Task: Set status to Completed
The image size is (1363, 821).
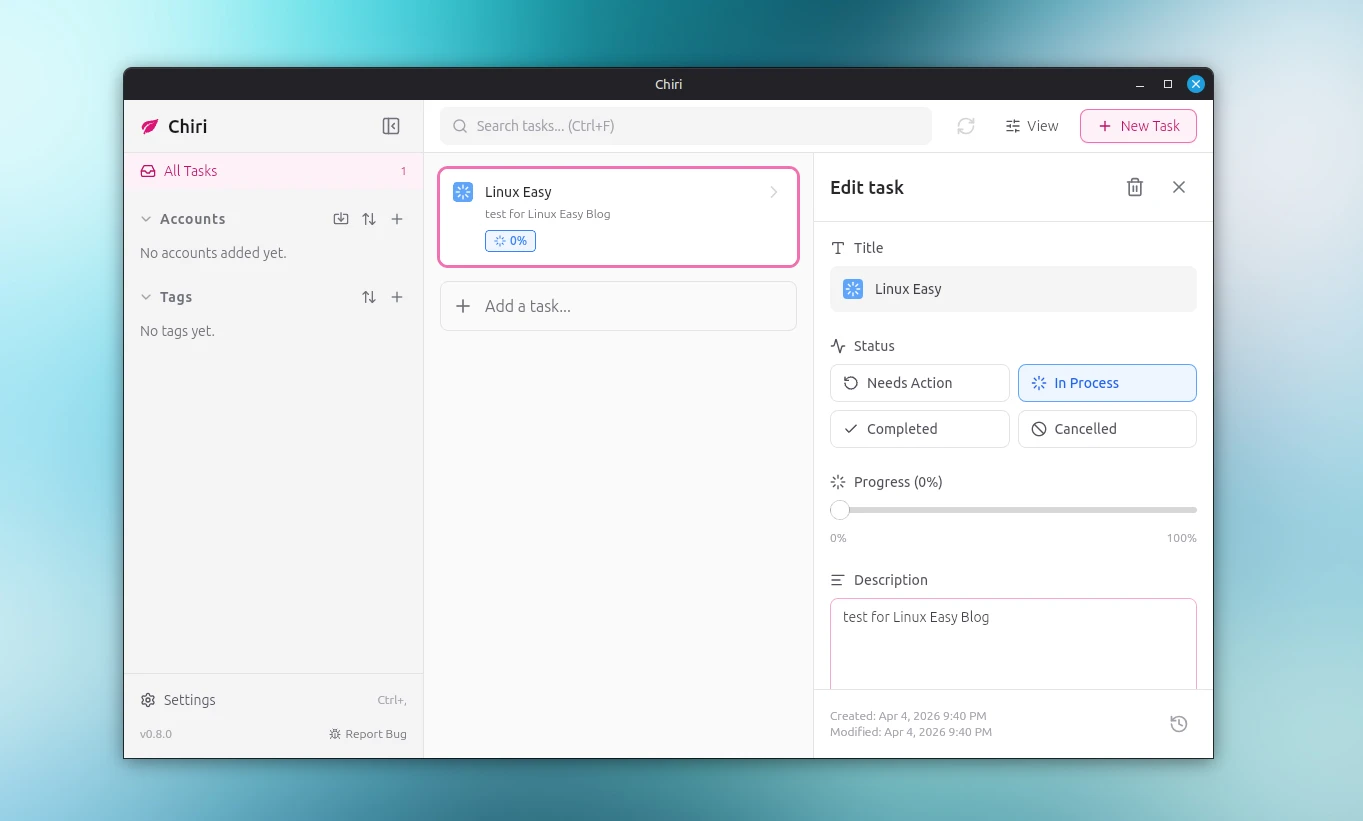Action: (x=919, y=429)
